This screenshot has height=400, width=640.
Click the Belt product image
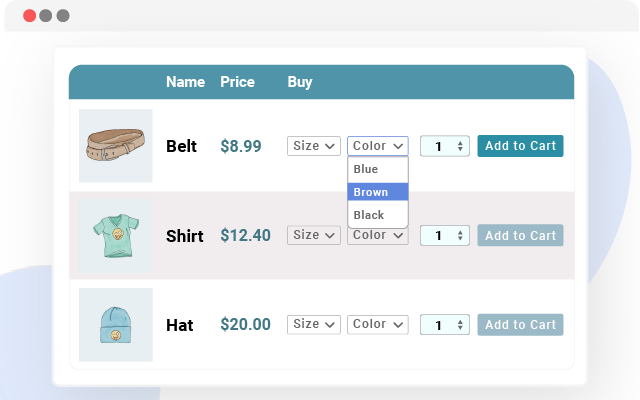pyautogui.click(x=116, y=146)
